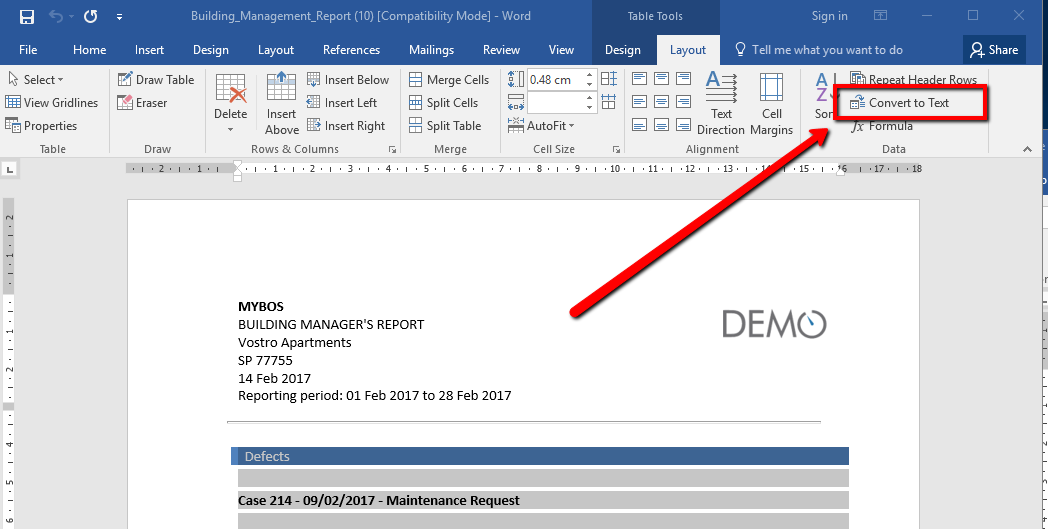Open Cell Margins
The width and height of the screenshot is (1048, 529).
[x=771, y=104]
